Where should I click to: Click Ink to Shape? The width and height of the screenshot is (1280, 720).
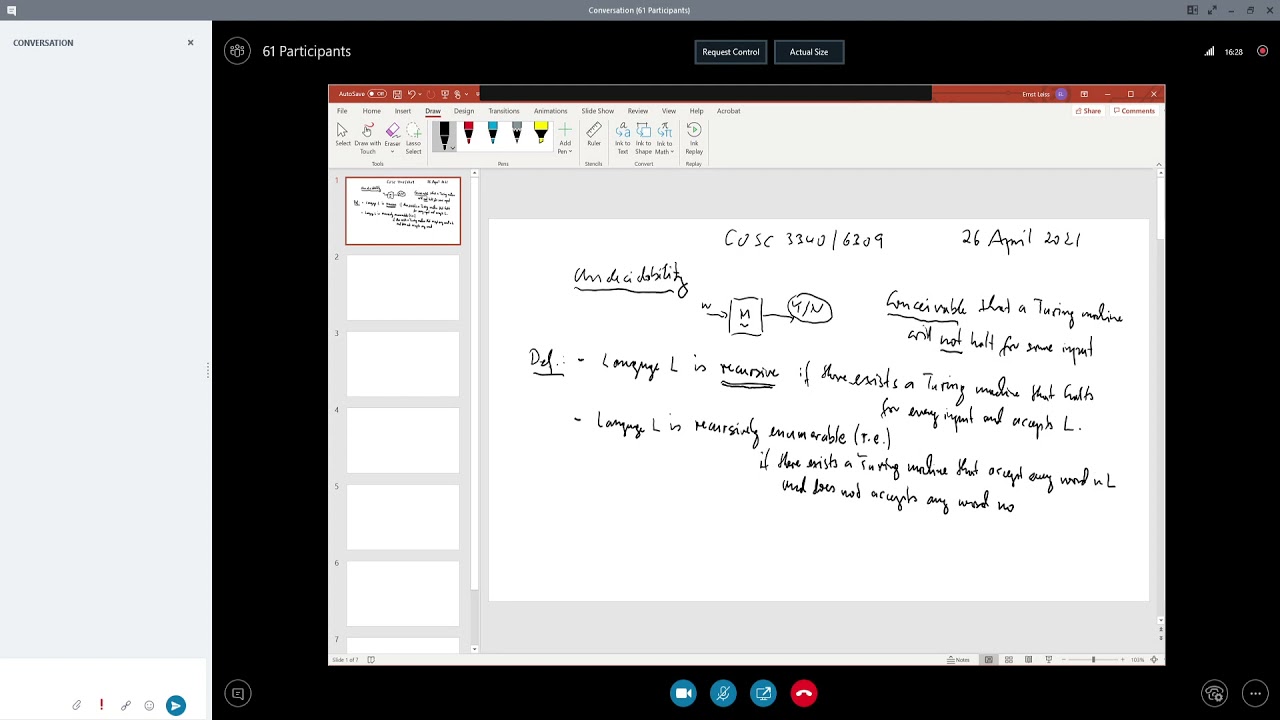(x=643, y=138)
